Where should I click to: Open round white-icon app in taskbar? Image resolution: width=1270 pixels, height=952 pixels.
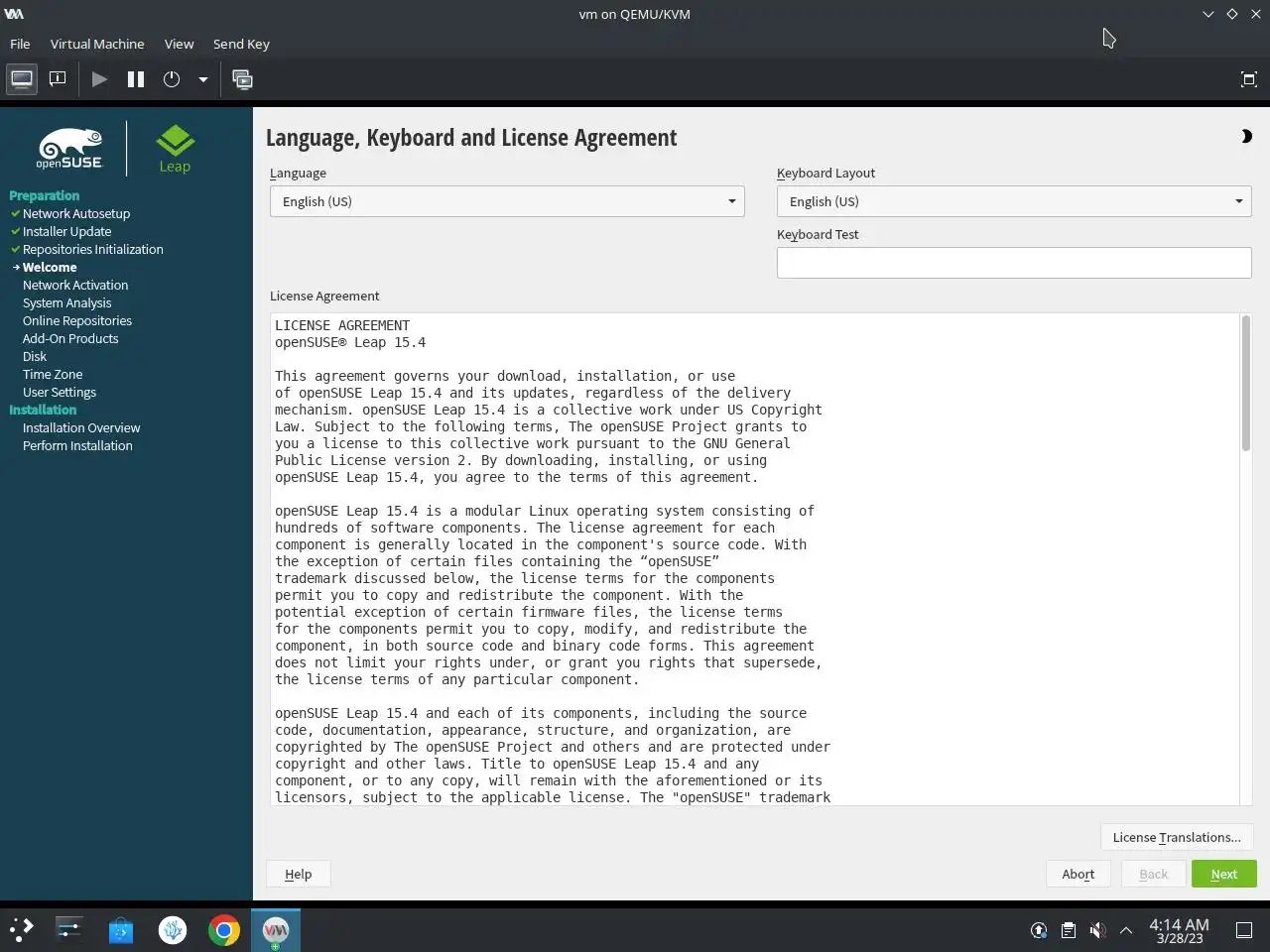click(173, 929)
